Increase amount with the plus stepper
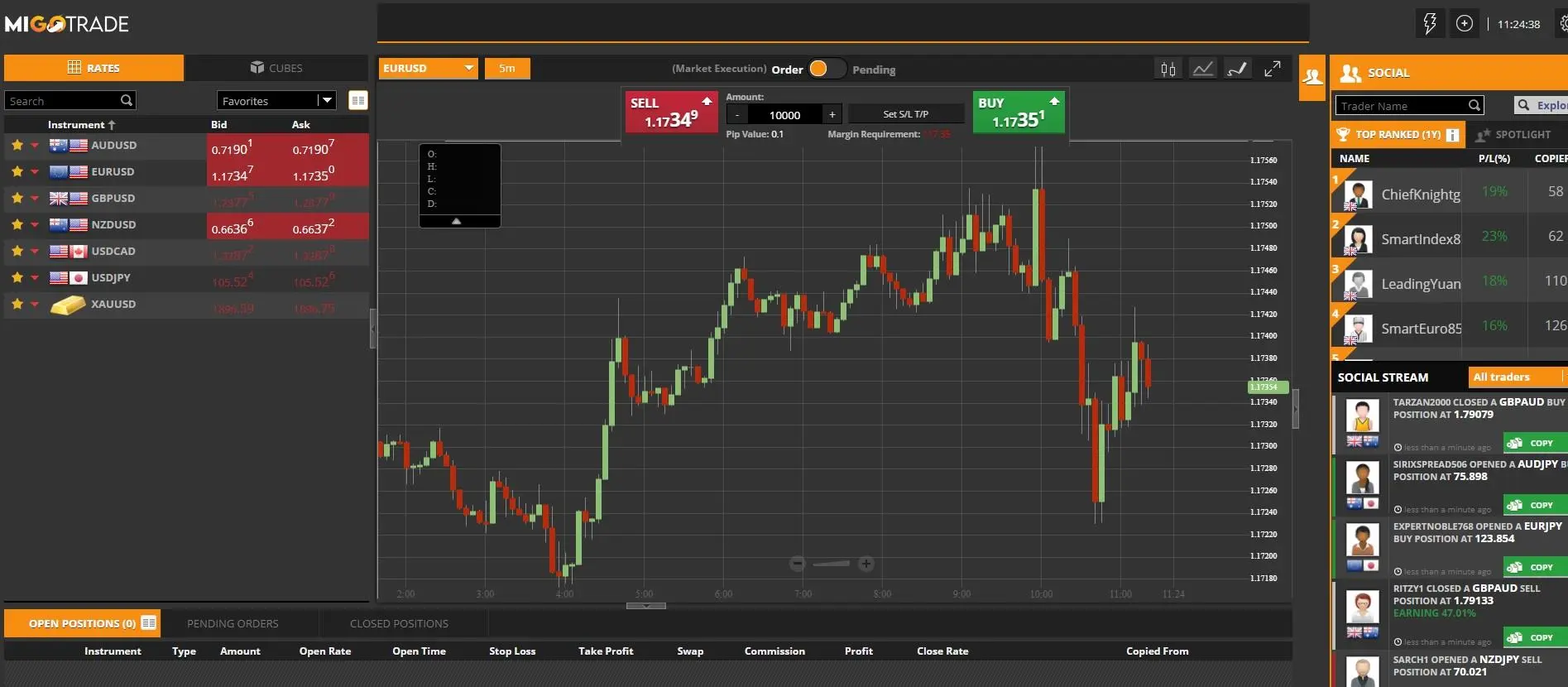This screenshot has height=687, width=1568. (x=832, y=115)
